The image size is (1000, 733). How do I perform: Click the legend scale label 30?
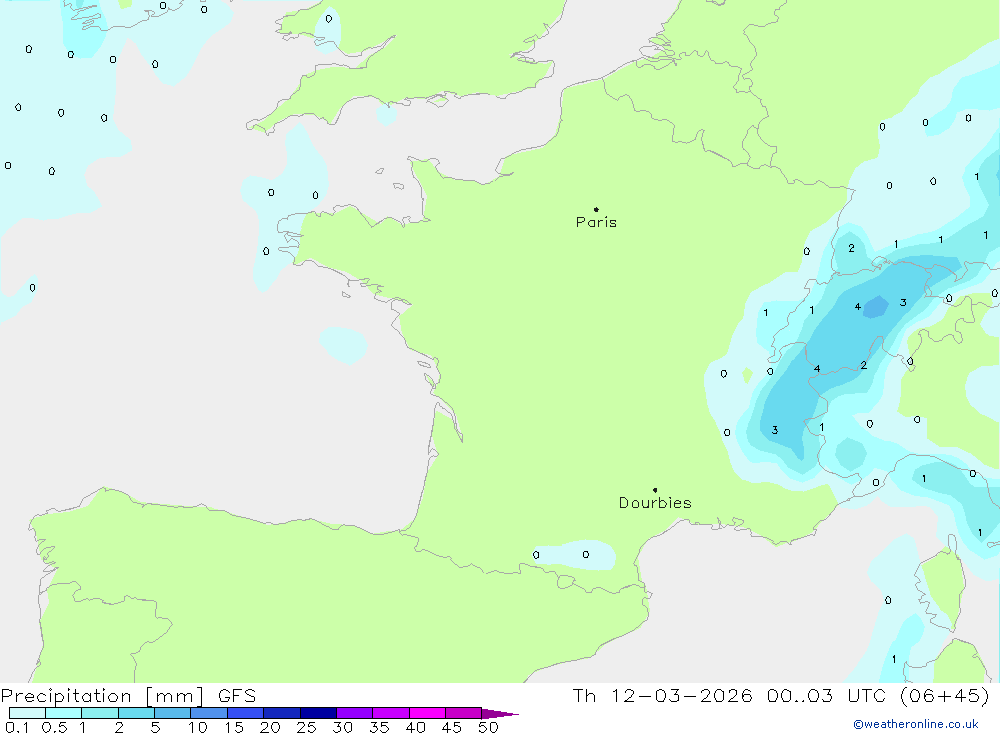point(343,727)
